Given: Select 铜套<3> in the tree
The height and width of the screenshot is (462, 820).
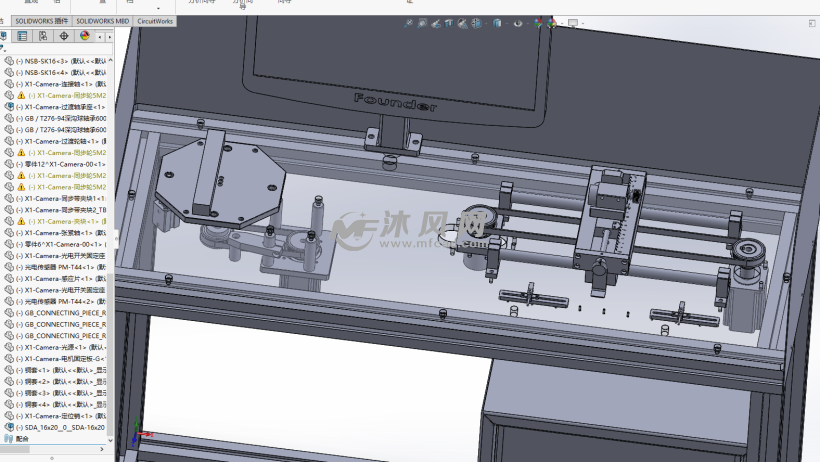Looking at the screenshot, I should 61,393.
